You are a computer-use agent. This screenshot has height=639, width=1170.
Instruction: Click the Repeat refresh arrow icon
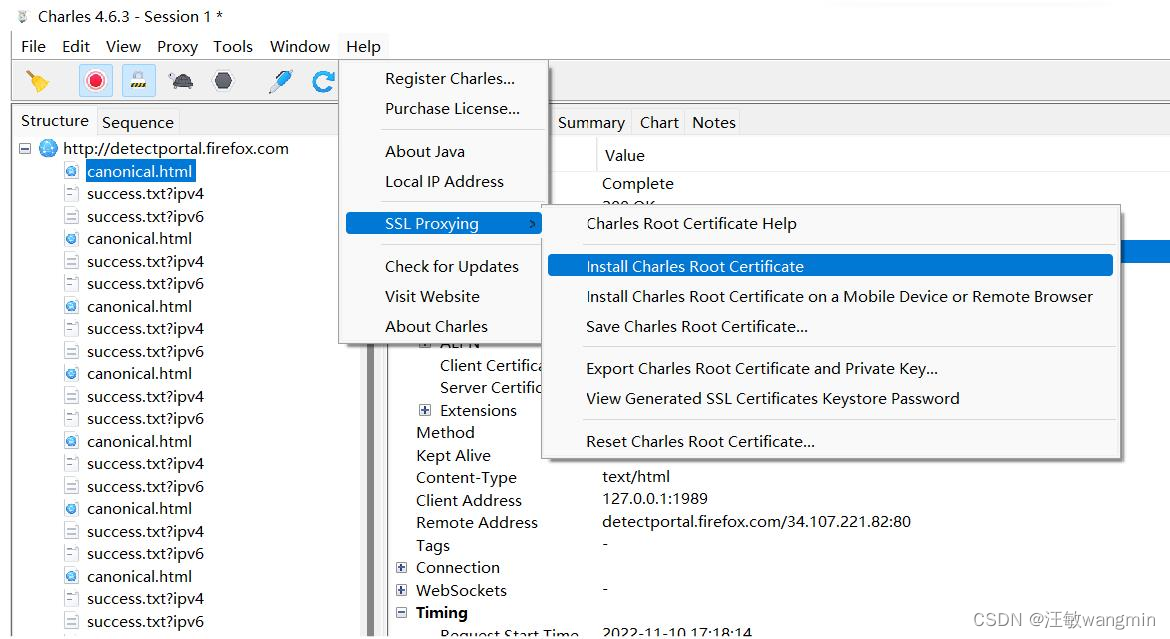coord(323,81)
